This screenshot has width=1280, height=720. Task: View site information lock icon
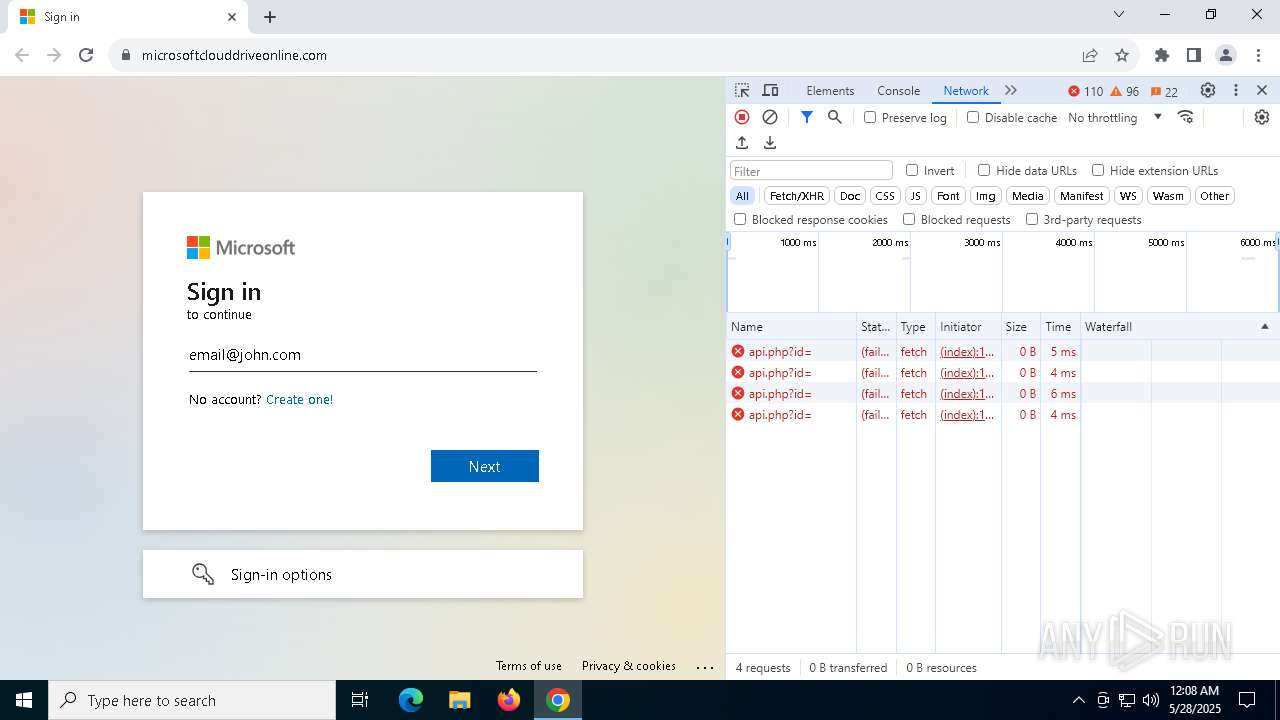coord(126,55)
